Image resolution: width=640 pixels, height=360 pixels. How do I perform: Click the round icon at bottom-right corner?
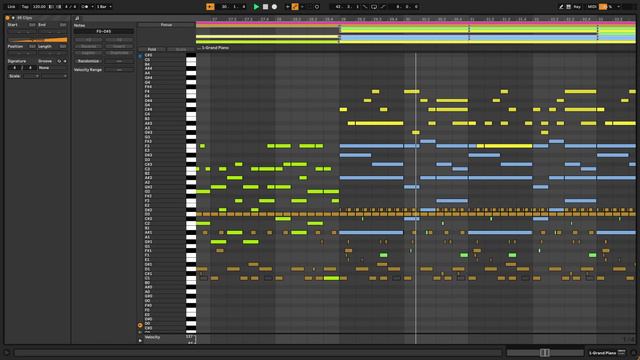tap(633, 353)
